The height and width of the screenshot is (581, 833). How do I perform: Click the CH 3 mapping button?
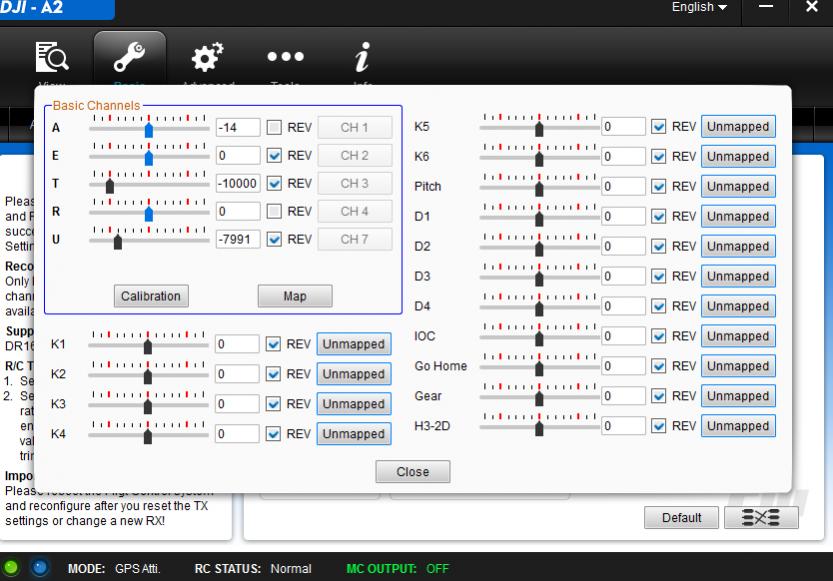tap(355, 183)
